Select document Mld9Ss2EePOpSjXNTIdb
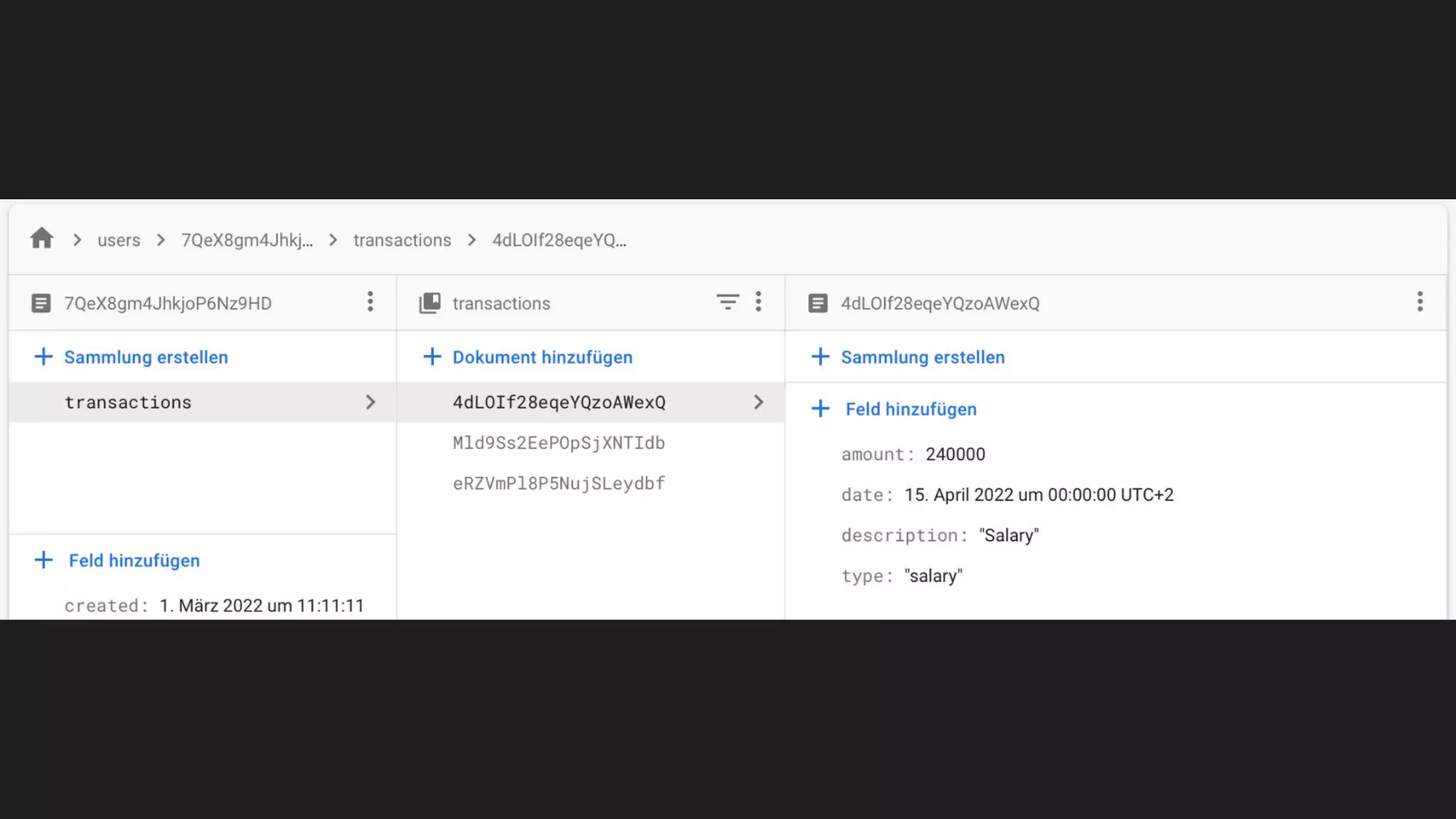 point(559,443)
